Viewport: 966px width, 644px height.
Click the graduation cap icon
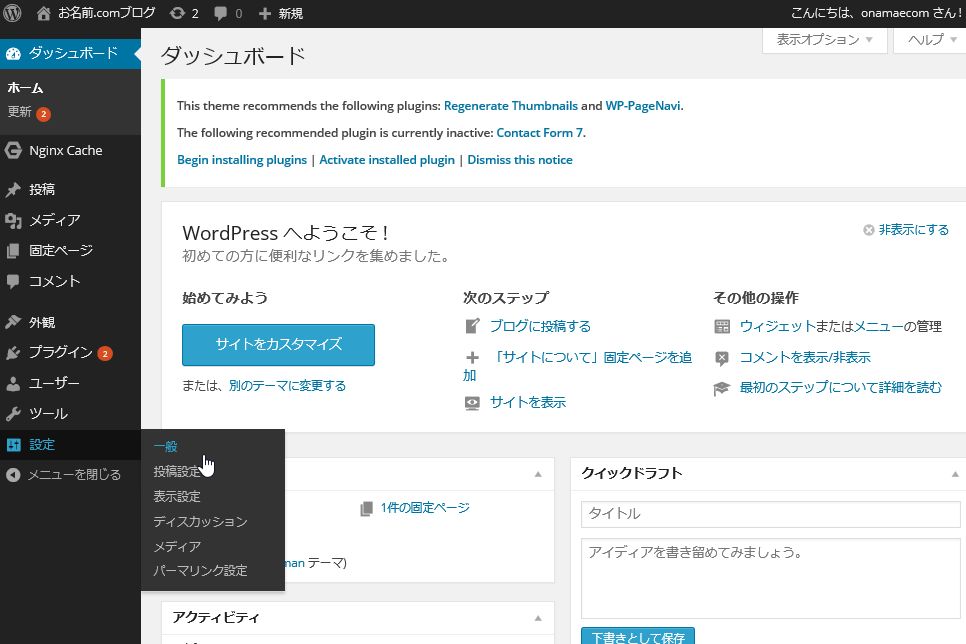point(722,388)
